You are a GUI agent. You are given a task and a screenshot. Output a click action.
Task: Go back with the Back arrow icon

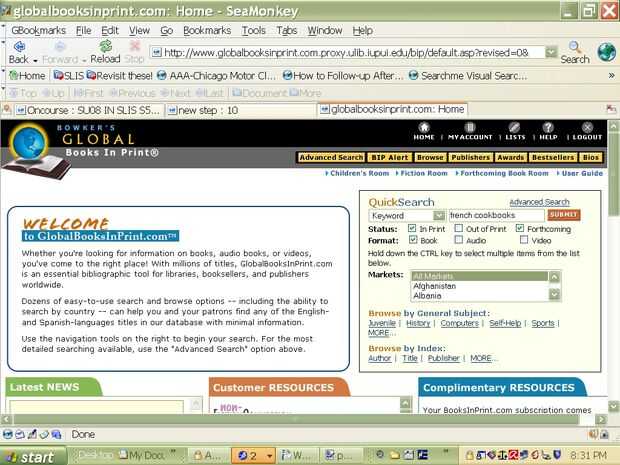tap(19, 47)
